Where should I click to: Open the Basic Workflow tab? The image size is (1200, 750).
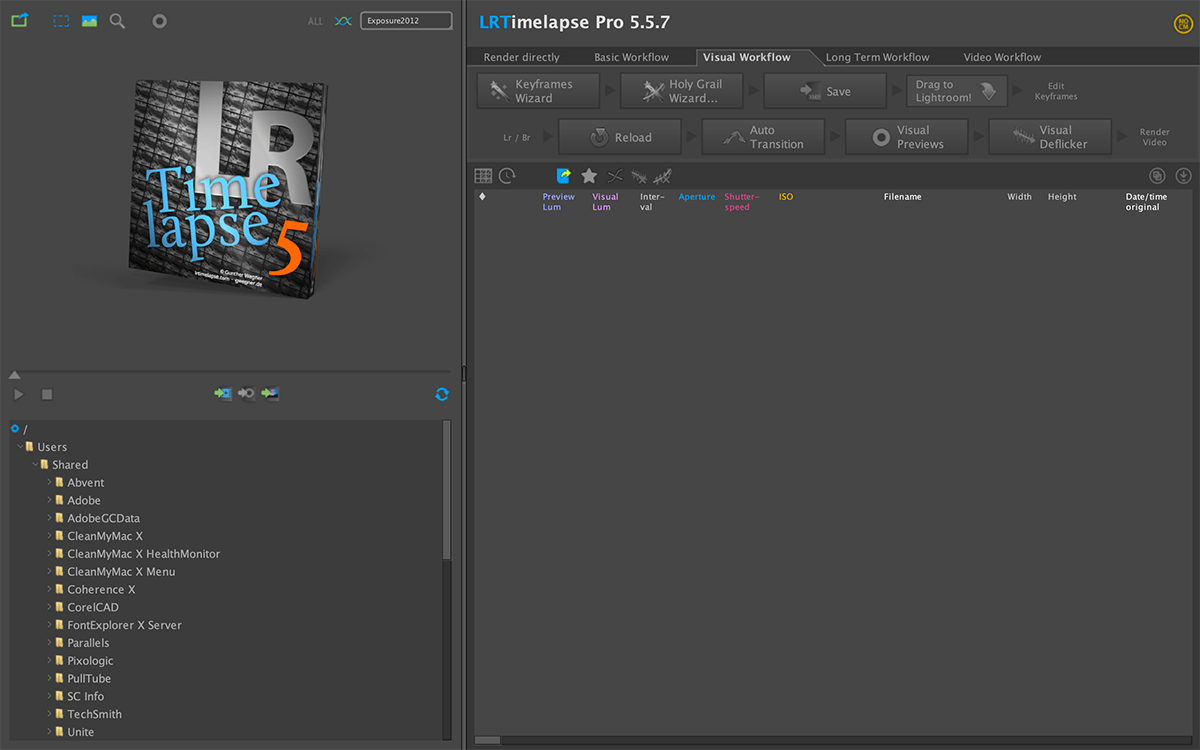coord(631,57)
